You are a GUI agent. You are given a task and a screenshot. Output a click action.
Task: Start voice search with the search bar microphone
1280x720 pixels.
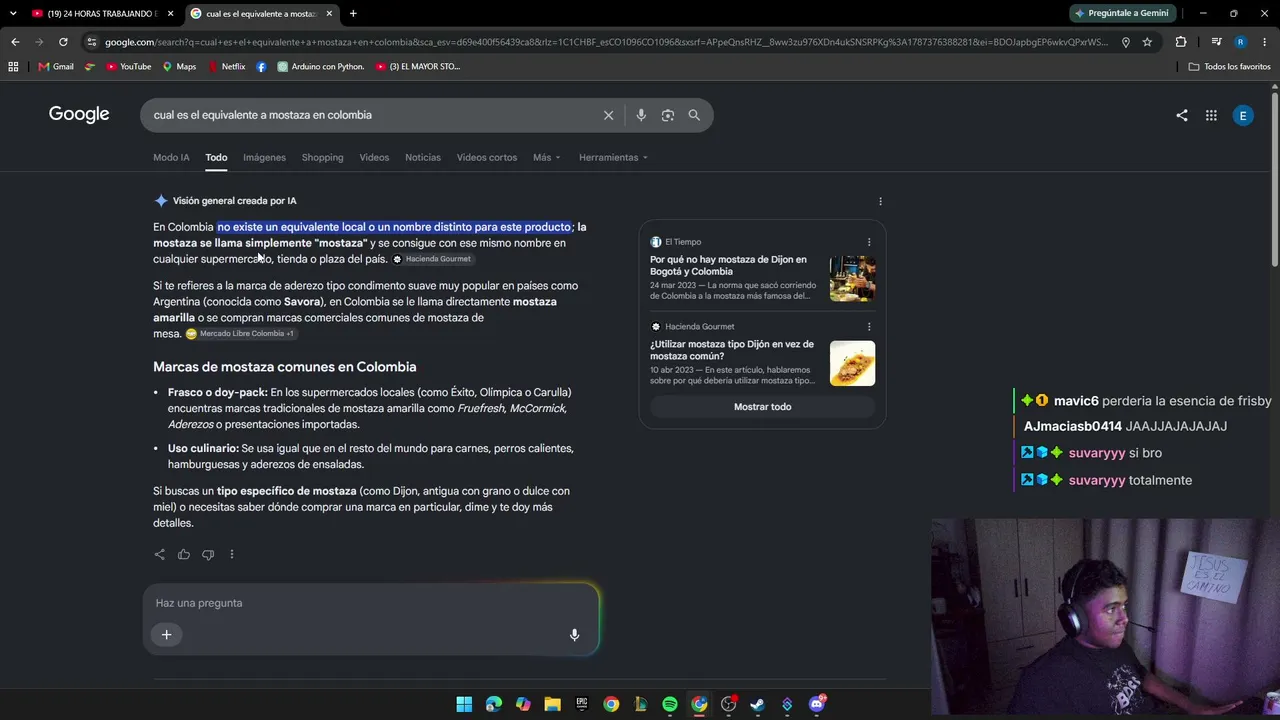[x=641, y=115]
